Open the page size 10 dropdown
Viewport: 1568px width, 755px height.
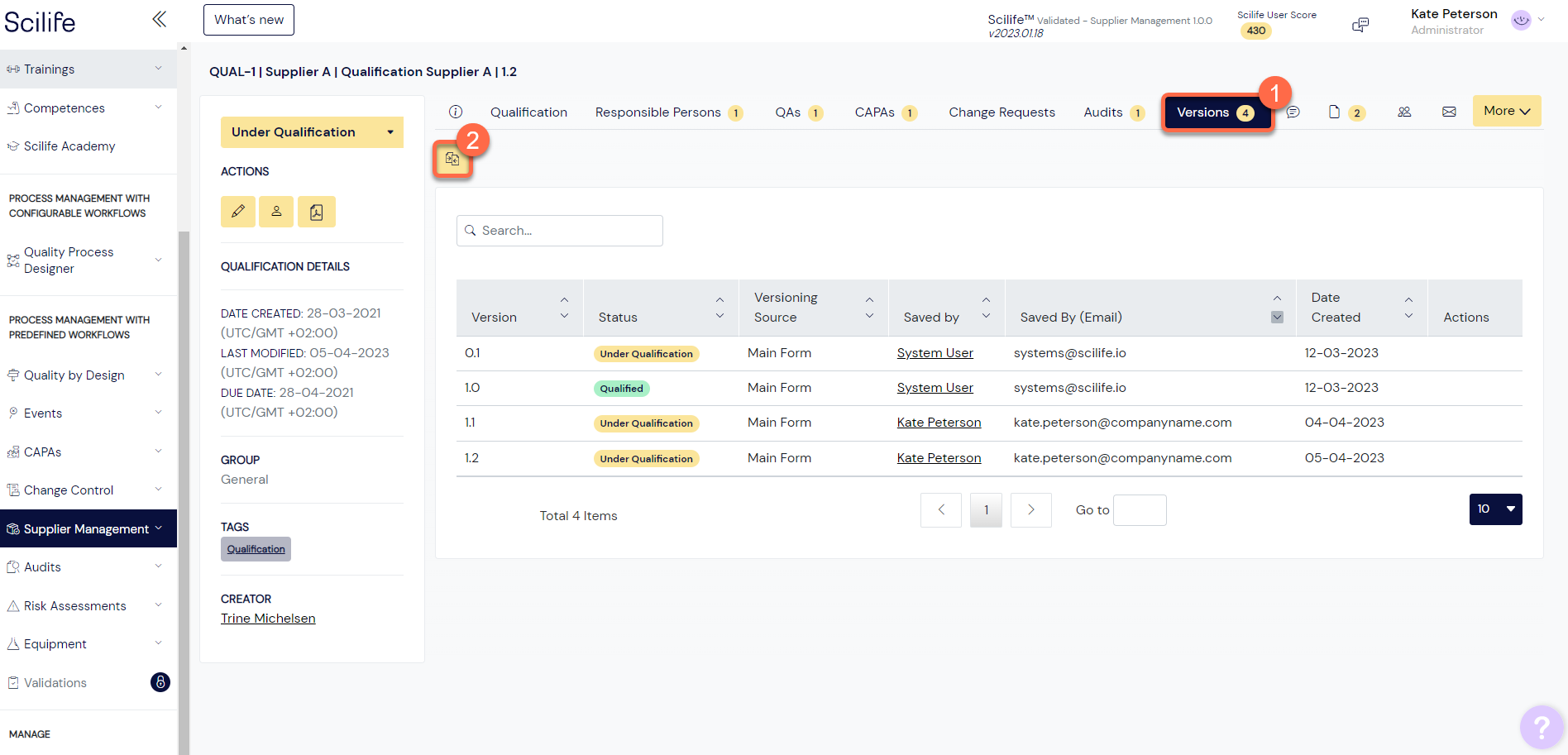coord(1495,509)
